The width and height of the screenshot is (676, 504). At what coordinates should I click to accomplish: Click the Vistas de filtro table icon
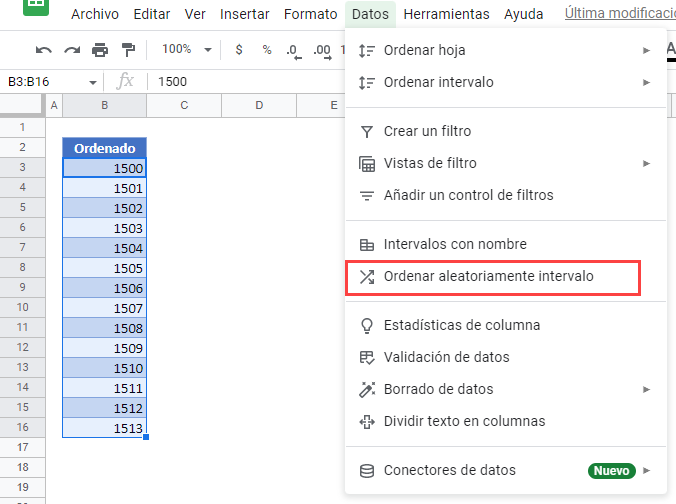pyautogui.click(x=367, y=164)
